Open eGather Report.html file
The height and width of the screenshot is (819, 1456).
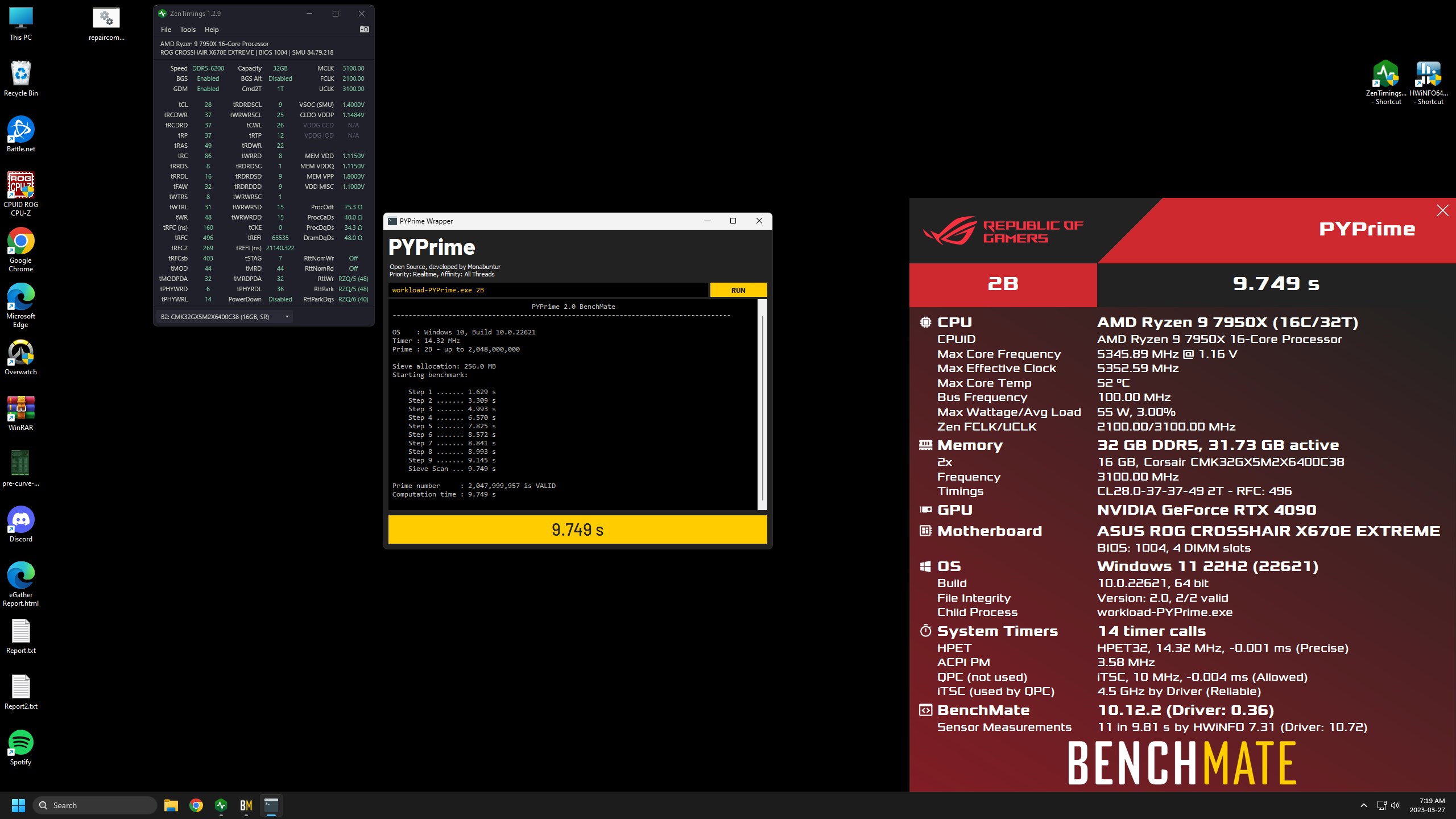(x=21, y=584)
